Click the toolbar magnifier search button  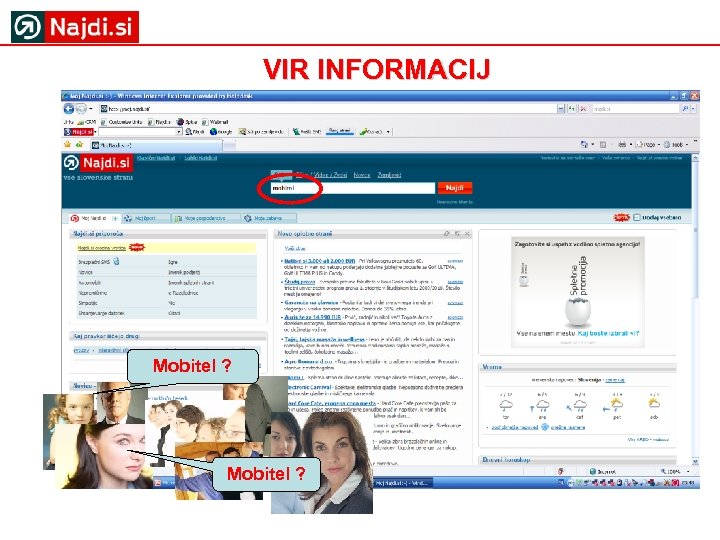point(194,132)
